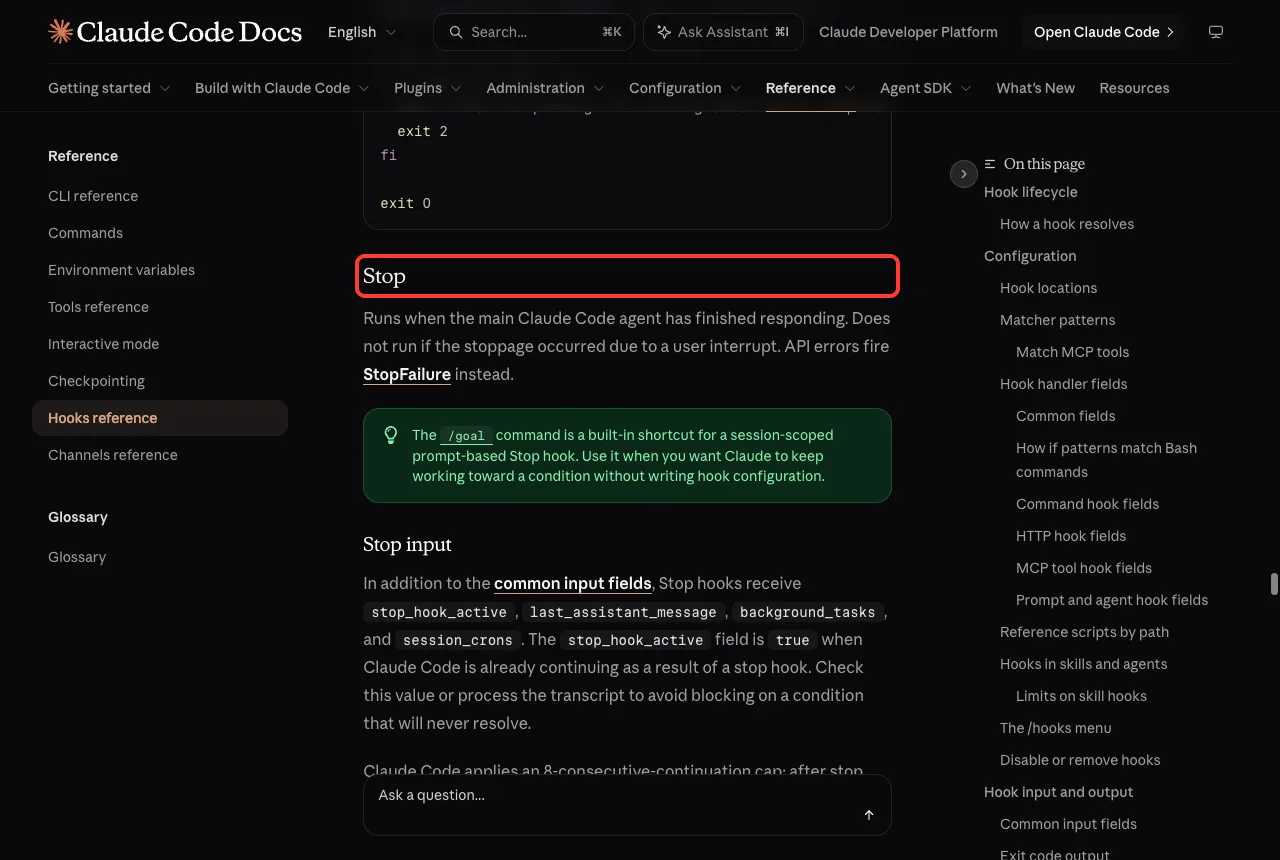Viewport: 1280px width, 860px height.
Task: Jump to HTTP hook fields
Action: (1071, 536)
